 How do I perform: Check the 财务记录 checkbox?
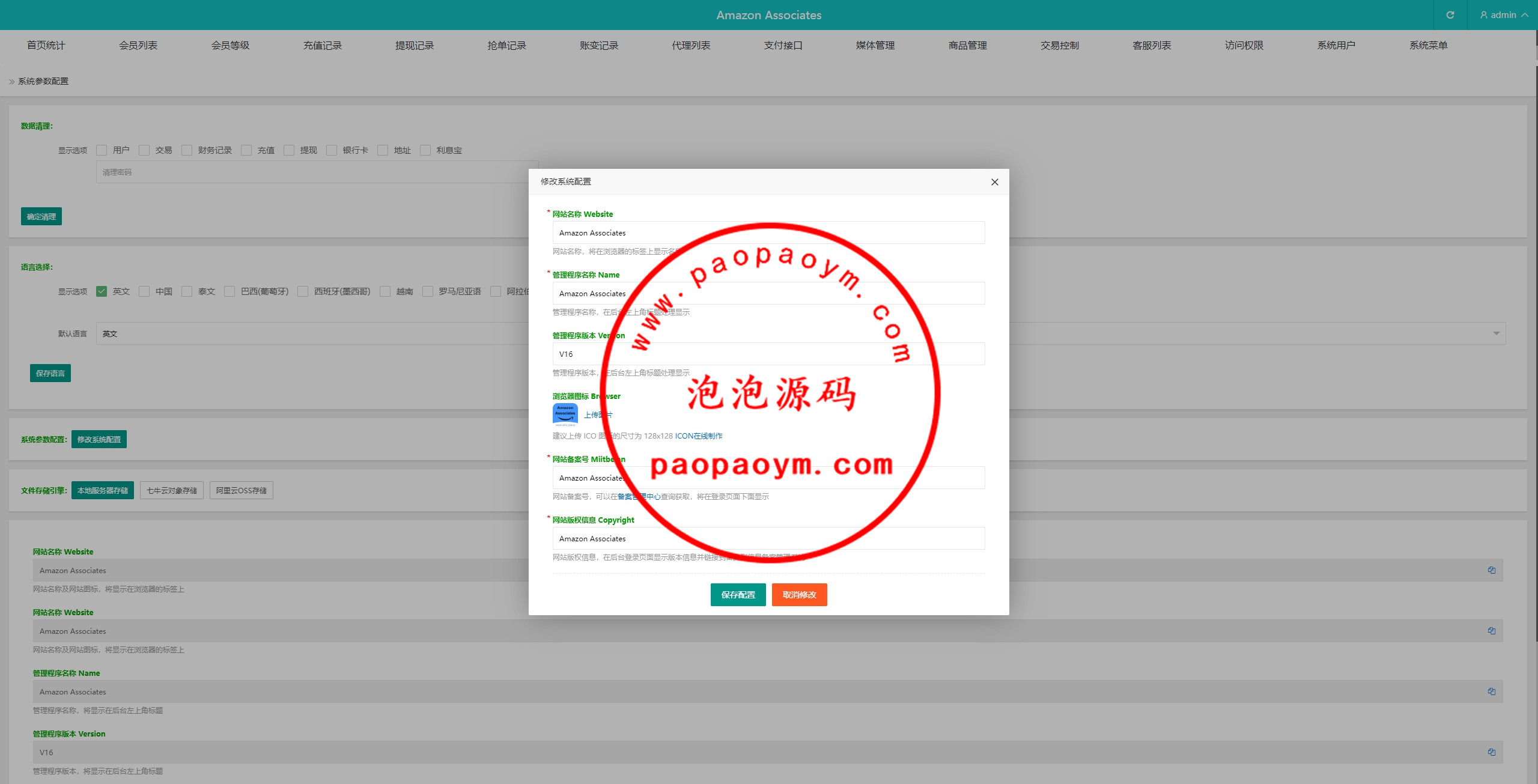(187, 150)
